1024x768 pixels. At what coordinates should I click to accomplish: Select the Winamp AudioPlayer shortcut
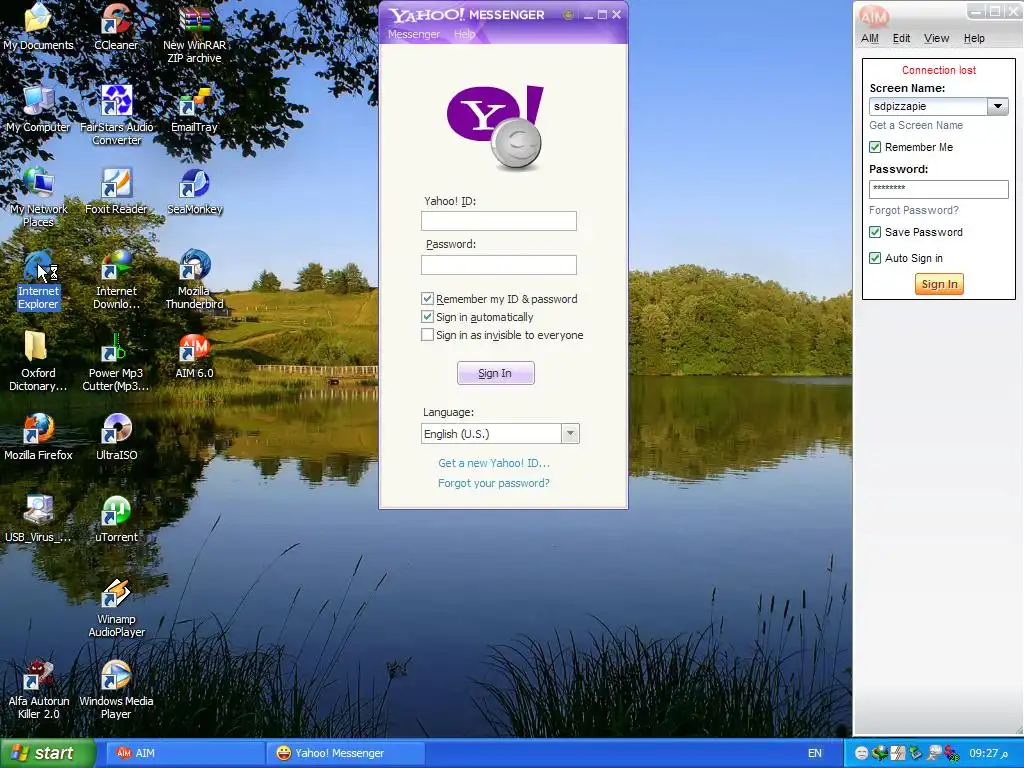point(116,607)
